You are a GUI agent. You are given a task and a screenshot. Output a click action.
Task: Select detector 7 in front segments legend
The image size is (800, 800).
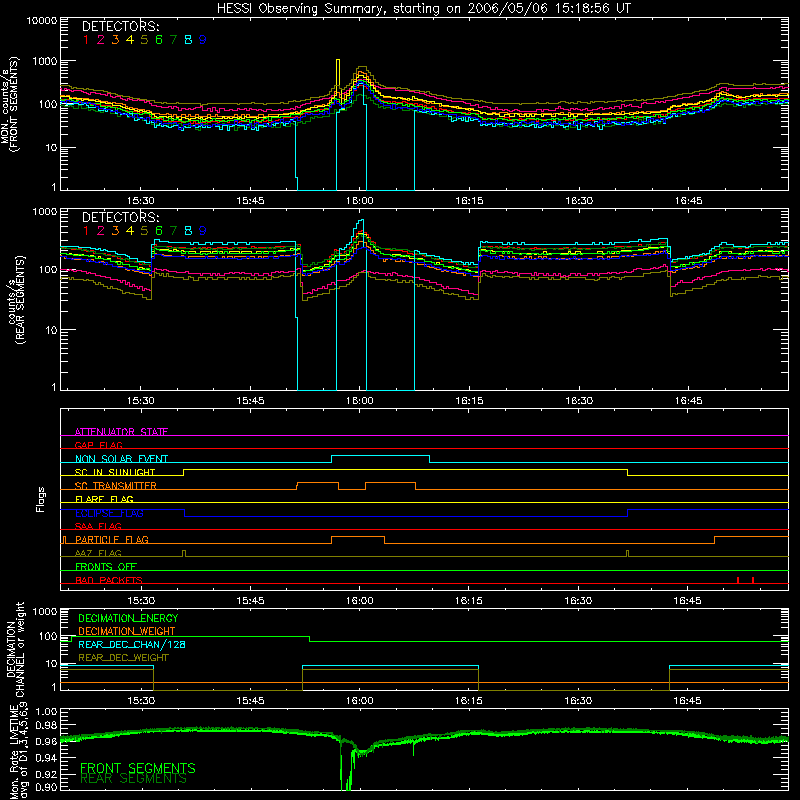point(173,40)
